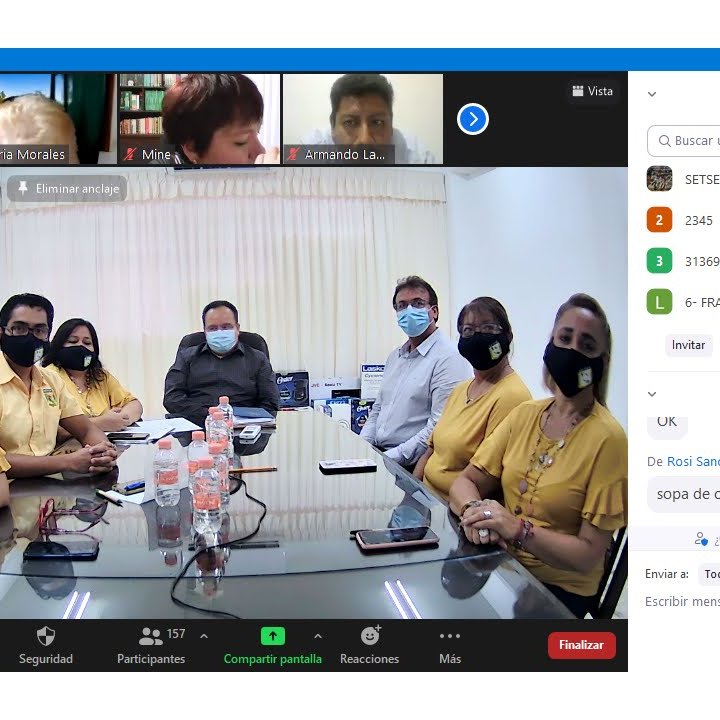Click the Más three-dots icon
The height and width of the screenshot is (720, 720).
(450, 636)
